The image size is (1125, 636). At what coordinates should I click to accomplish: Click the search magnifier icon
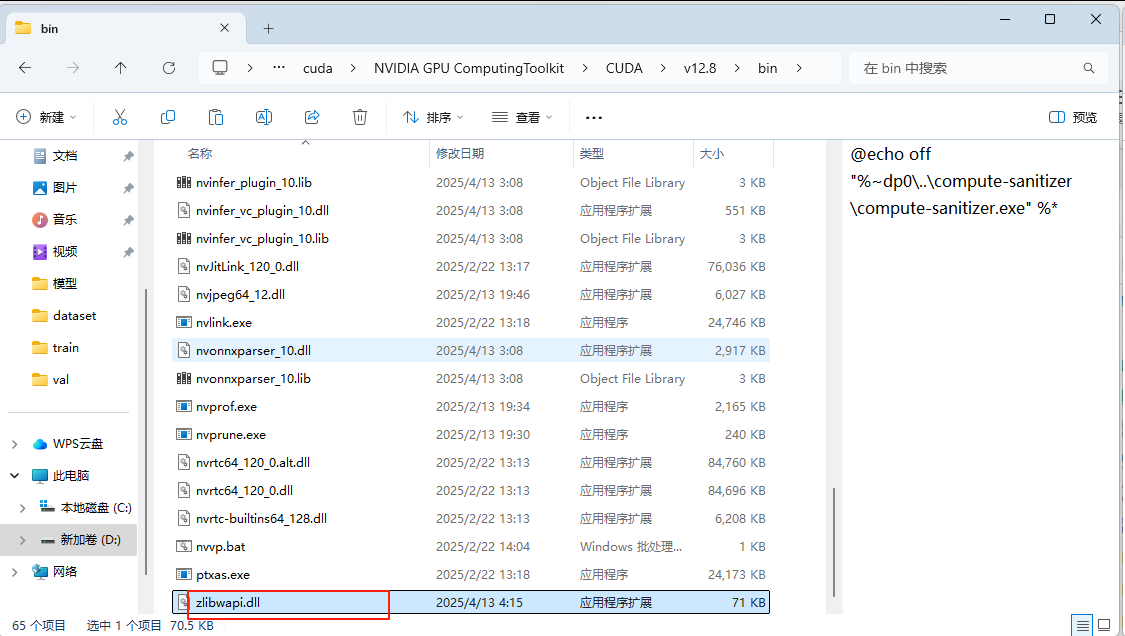(1088, 67)
